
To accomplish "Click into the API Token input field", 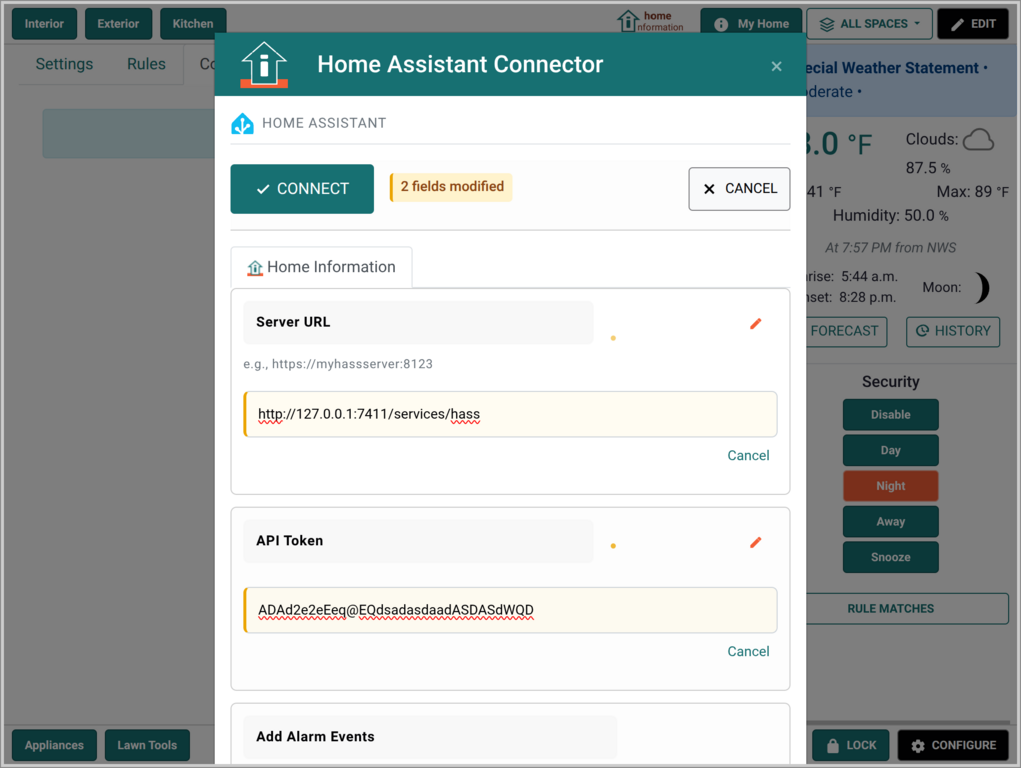I will click(x=510, y=610).
